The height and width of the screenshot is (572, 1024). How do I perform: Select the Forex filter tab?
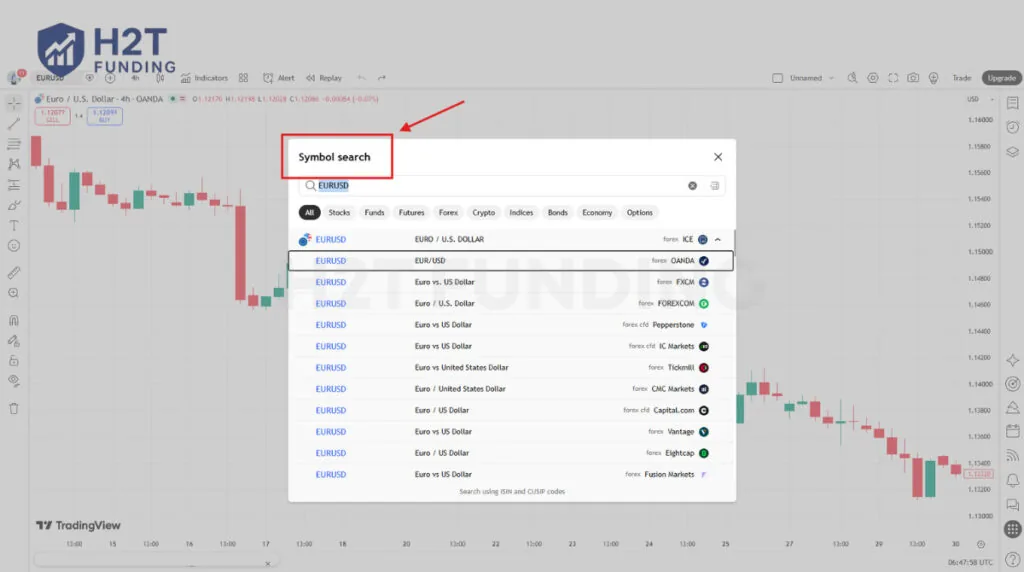[x=448, y=212]
